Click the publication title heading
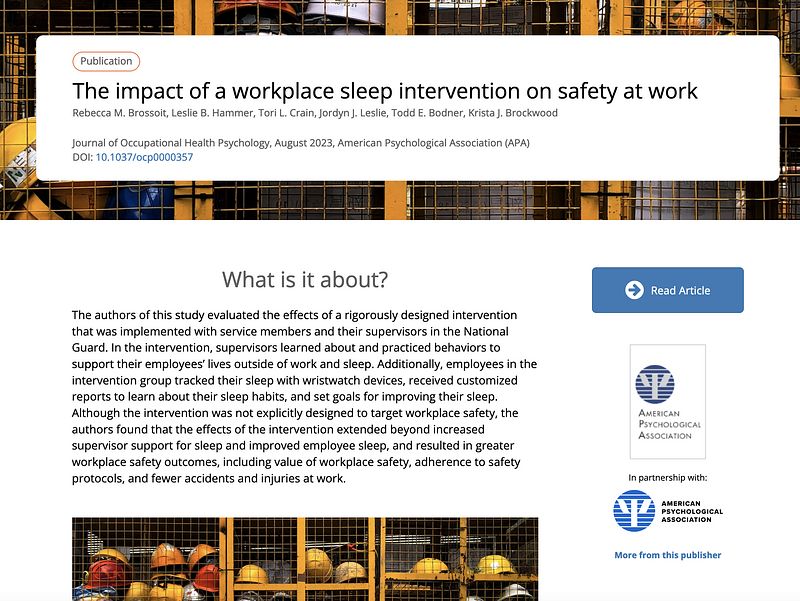This screenshot has width=800, height=601. (x=385, y=91)
